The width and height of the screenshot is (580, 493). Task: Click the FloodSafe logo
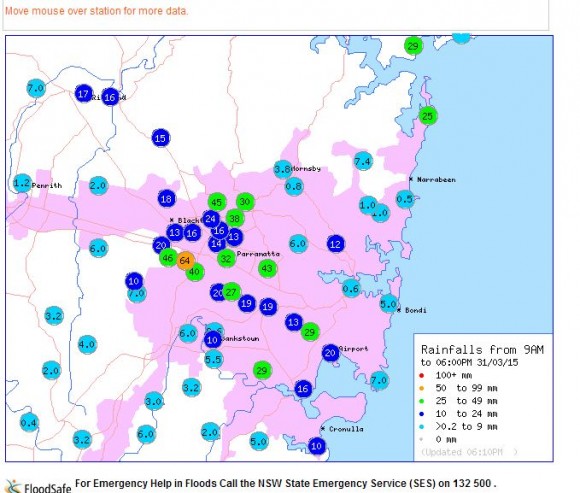pyautogui.click(x=38, y=486)
